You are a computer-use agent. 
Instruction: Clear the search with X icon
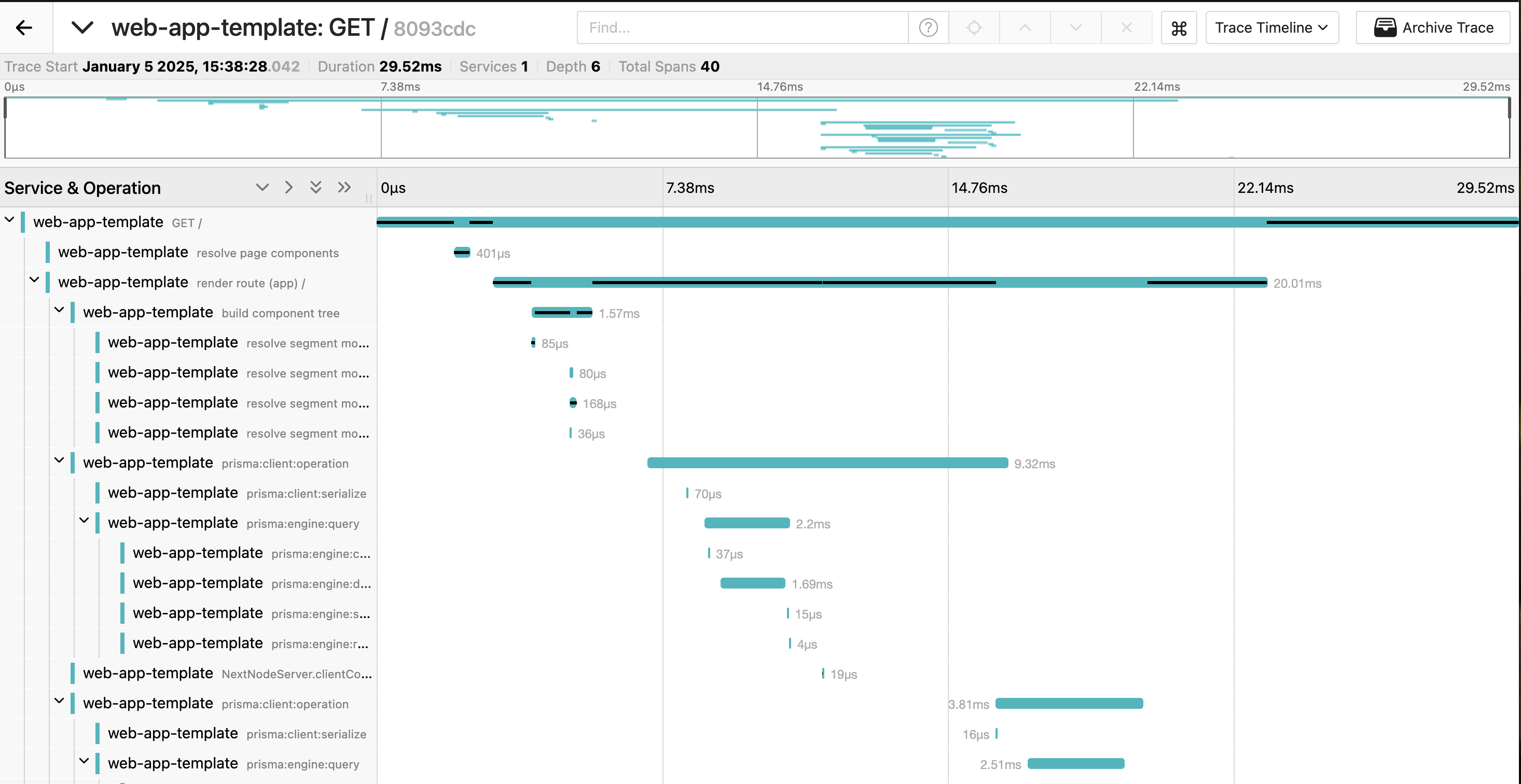[1127, 28]
